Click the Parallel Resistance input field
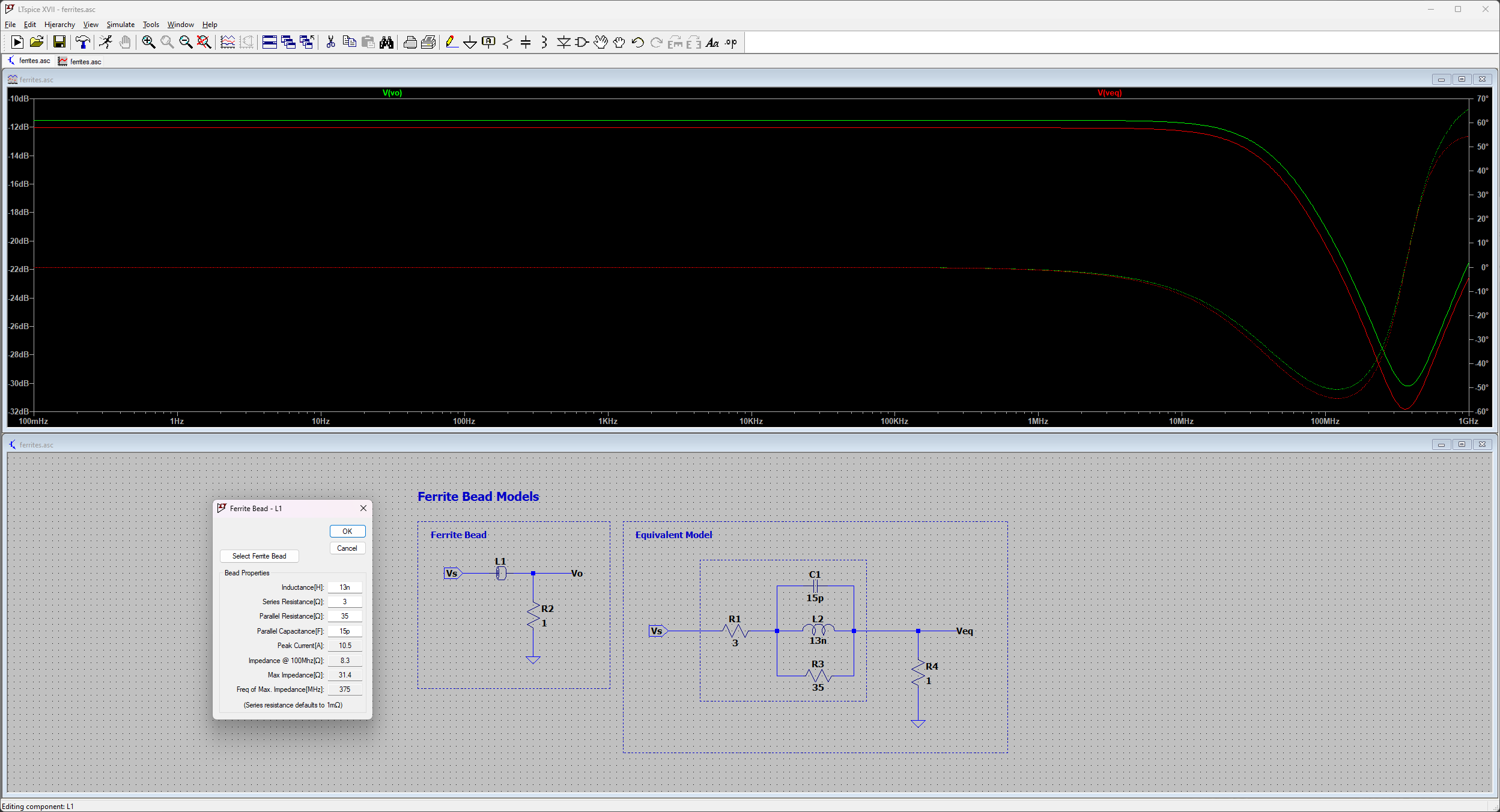This screenshot has height=812, width=1500. click(345, 616)
